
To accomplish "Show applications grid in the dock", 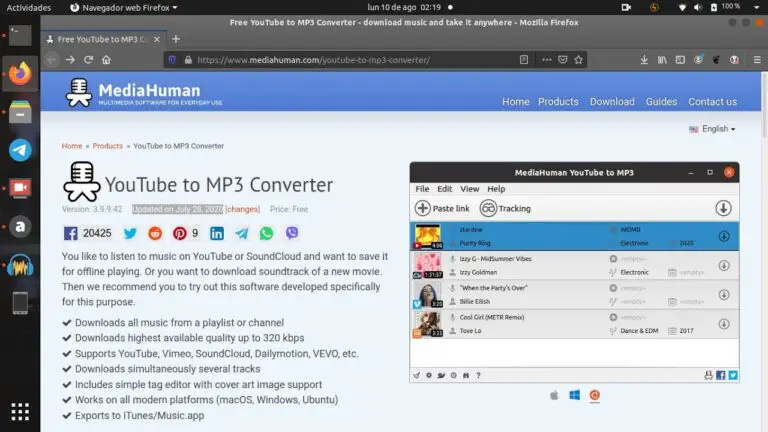I will click(20, 411).
